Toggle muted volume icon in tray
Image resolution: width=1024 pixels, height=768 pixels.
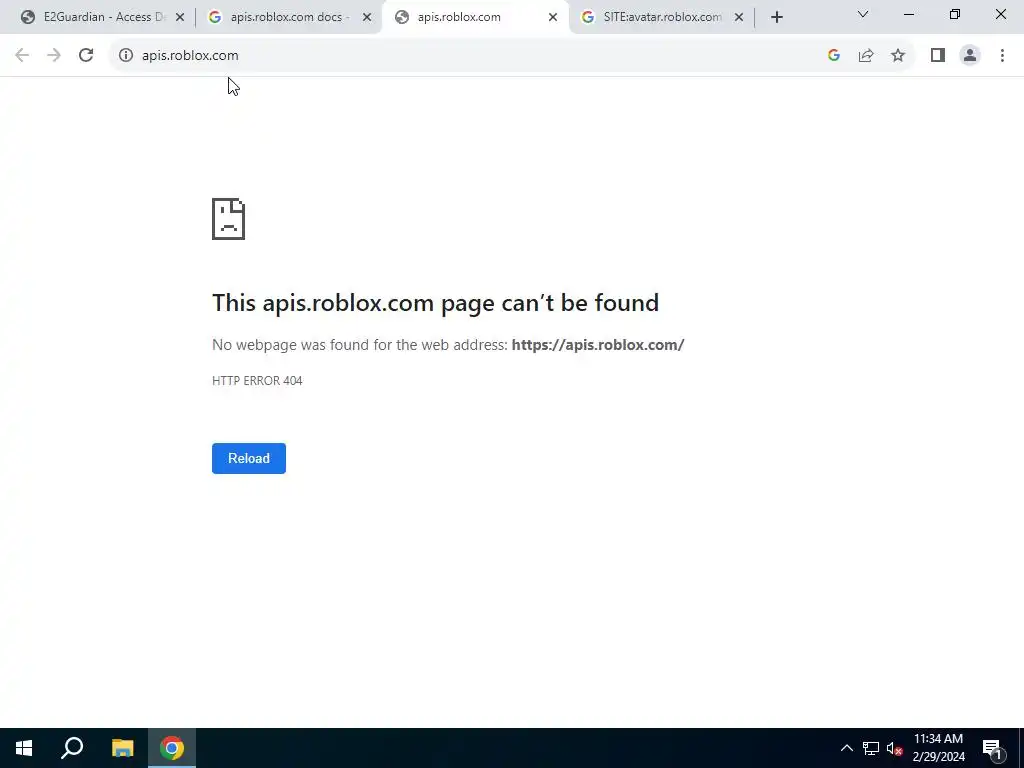894,748
